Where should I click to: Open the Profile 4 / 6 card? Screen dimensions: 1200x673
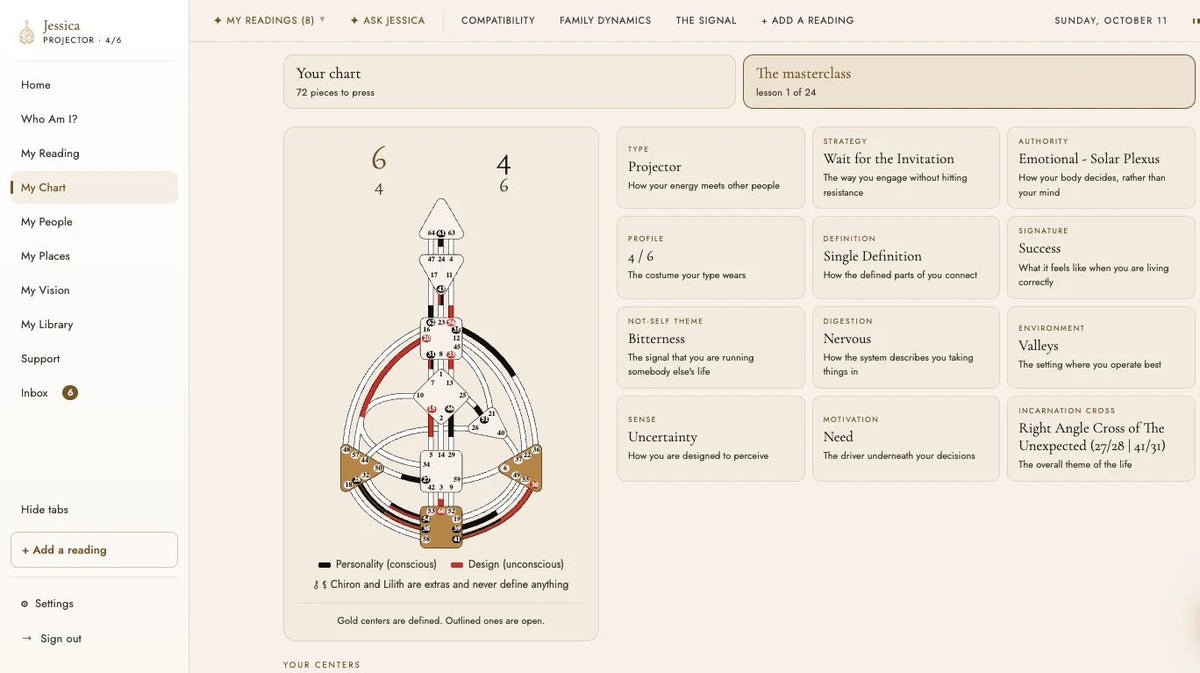(711, 258)
